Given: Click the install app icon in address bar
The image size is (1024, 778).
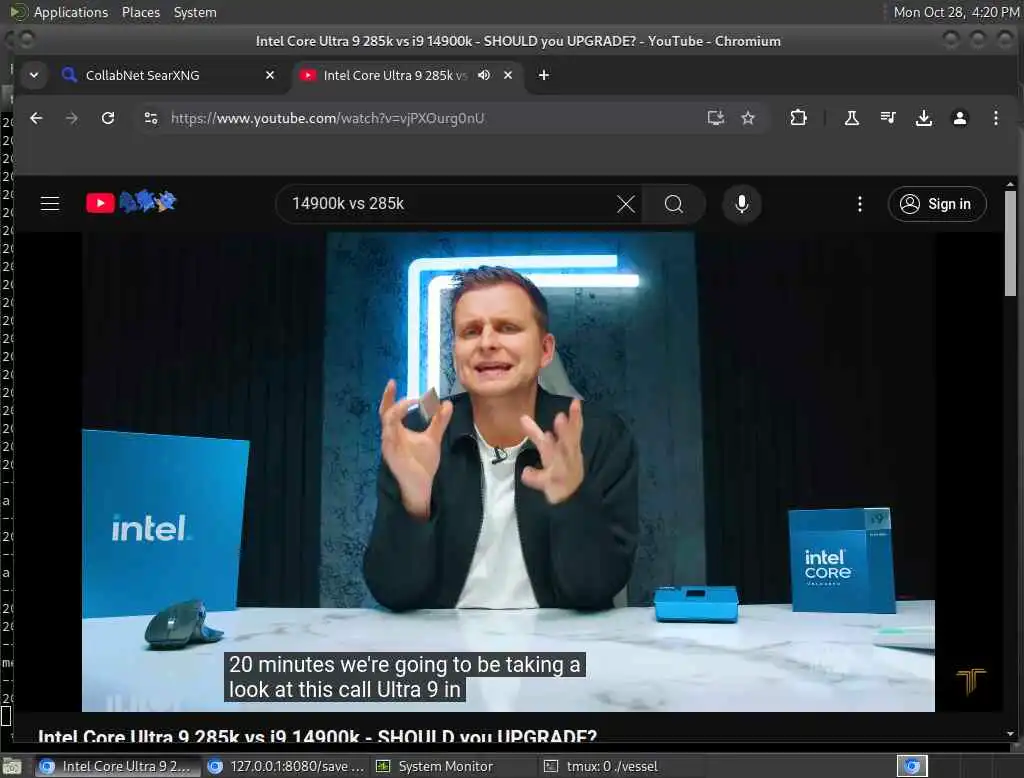Looking at the screenshot, I should click(x=716, y=118).
